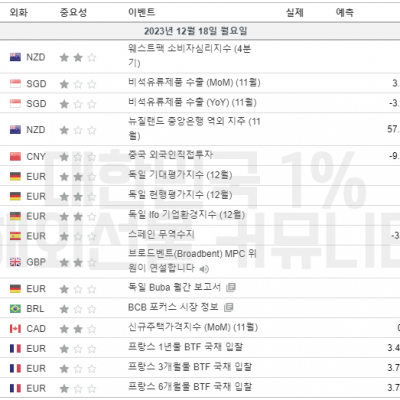Click the GBP currency label
The image size is (400, 400).
tap(36, 262)
